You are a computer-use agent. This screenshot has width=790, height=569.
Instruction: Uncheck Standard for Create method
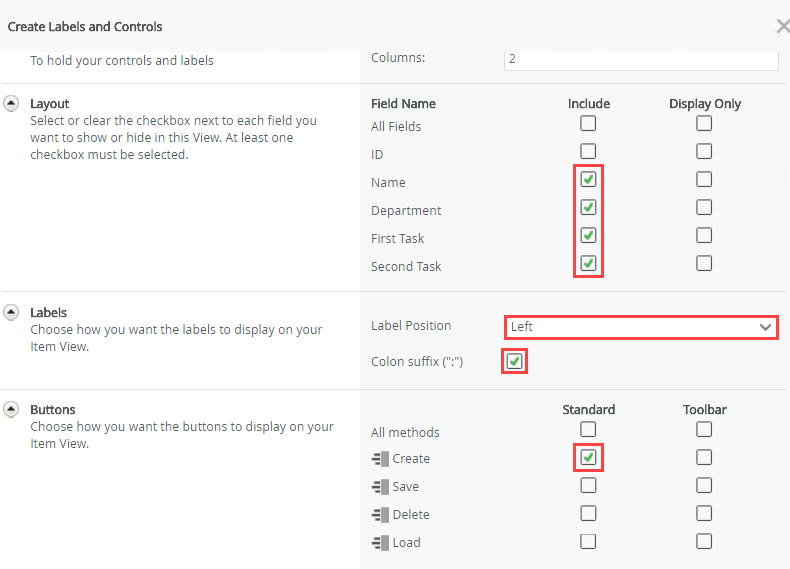[x=588, y=457]
